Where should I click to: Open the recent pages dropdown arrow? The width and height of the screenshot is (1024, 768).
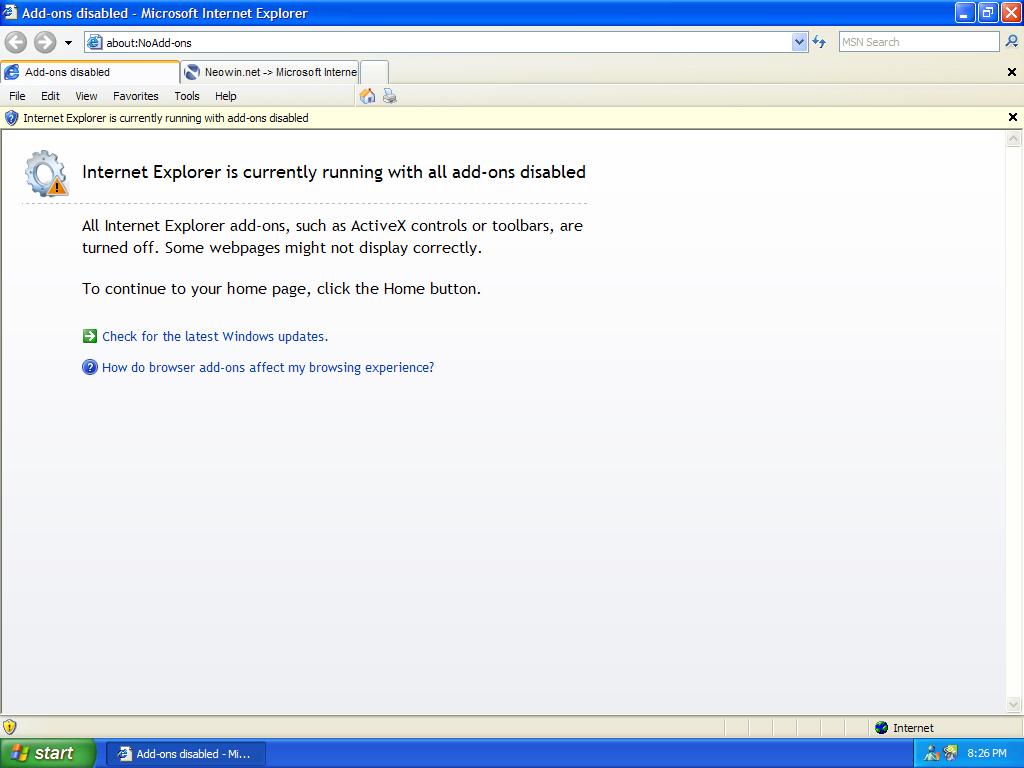point(68,43)
